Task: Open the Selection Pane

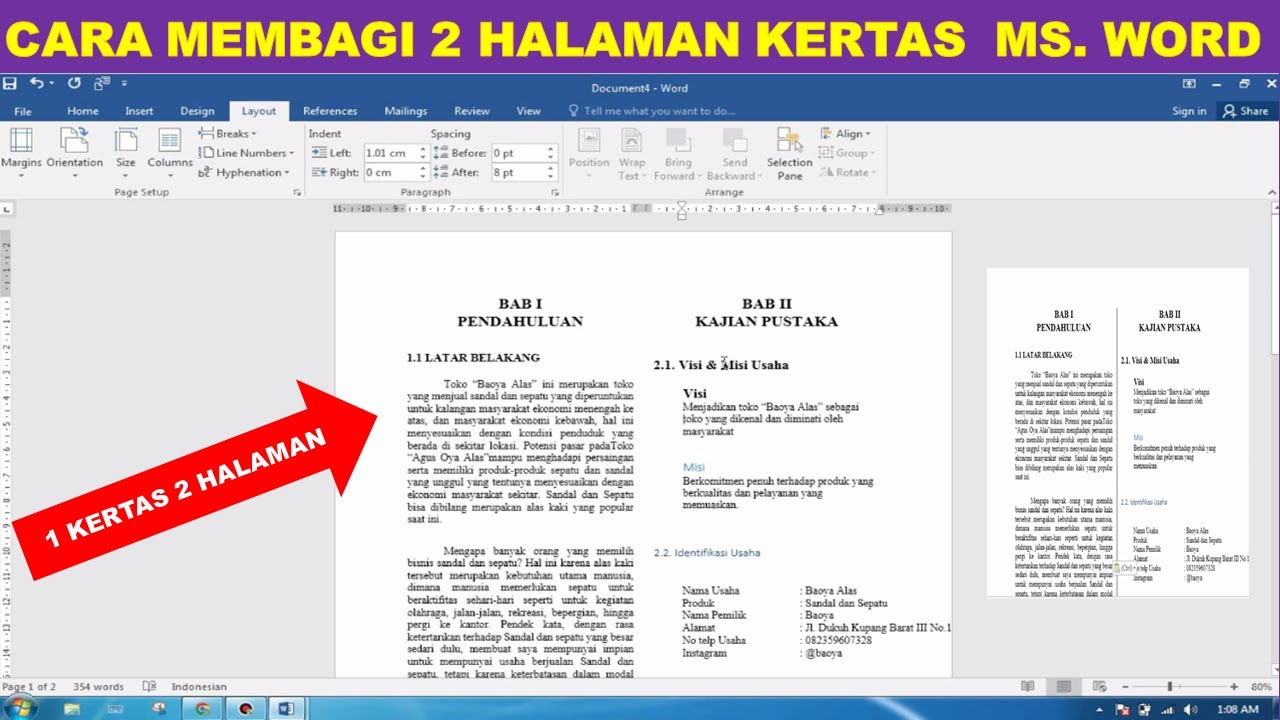Action: coord(790,154)
